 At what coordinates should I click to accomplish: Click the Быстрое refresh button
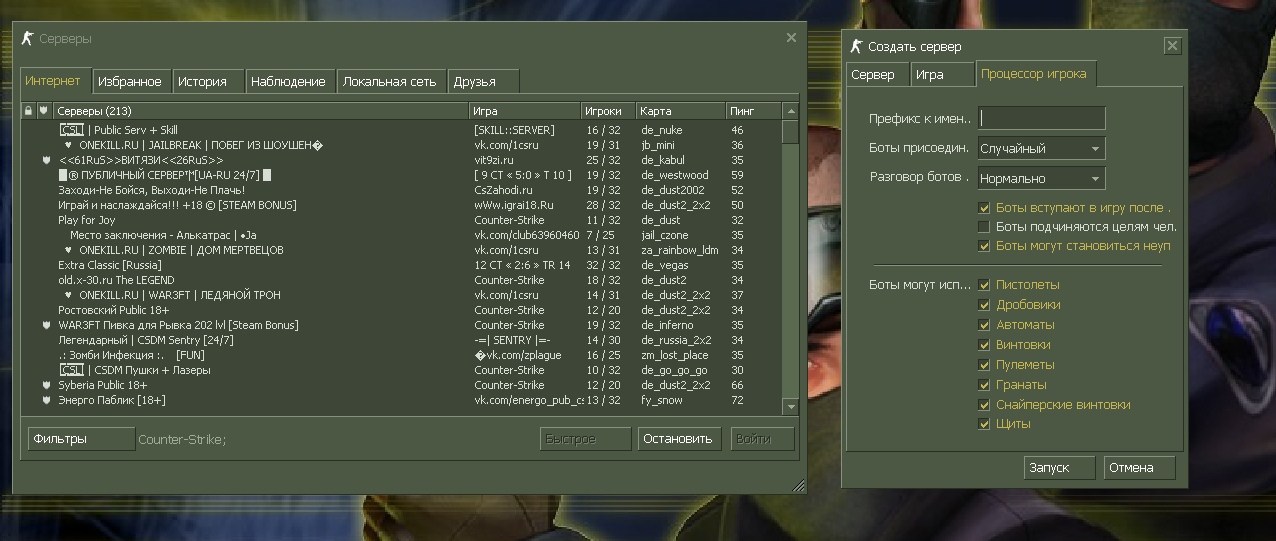coord(585,439)
